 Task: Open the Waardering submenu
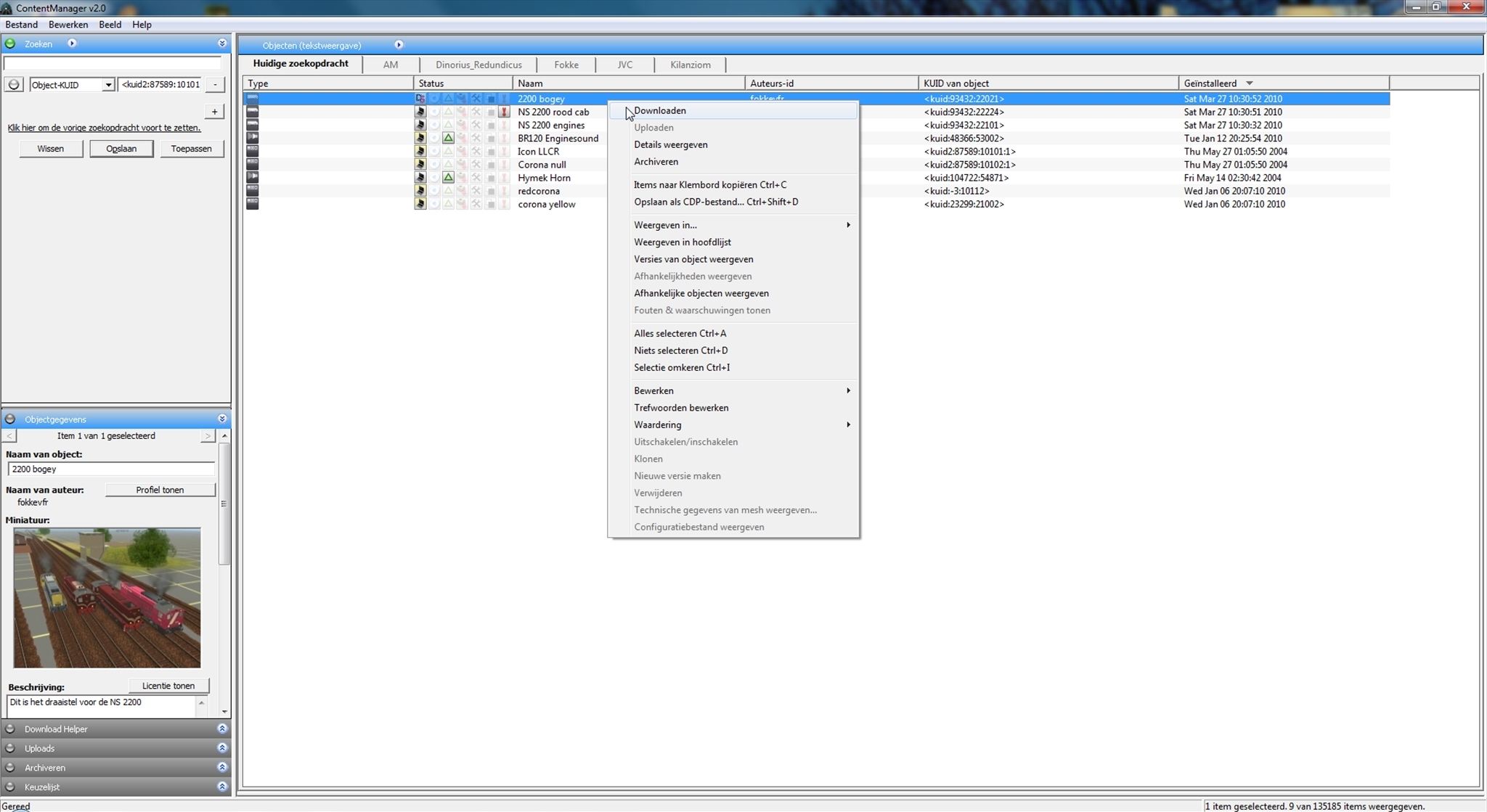[733, 425]
